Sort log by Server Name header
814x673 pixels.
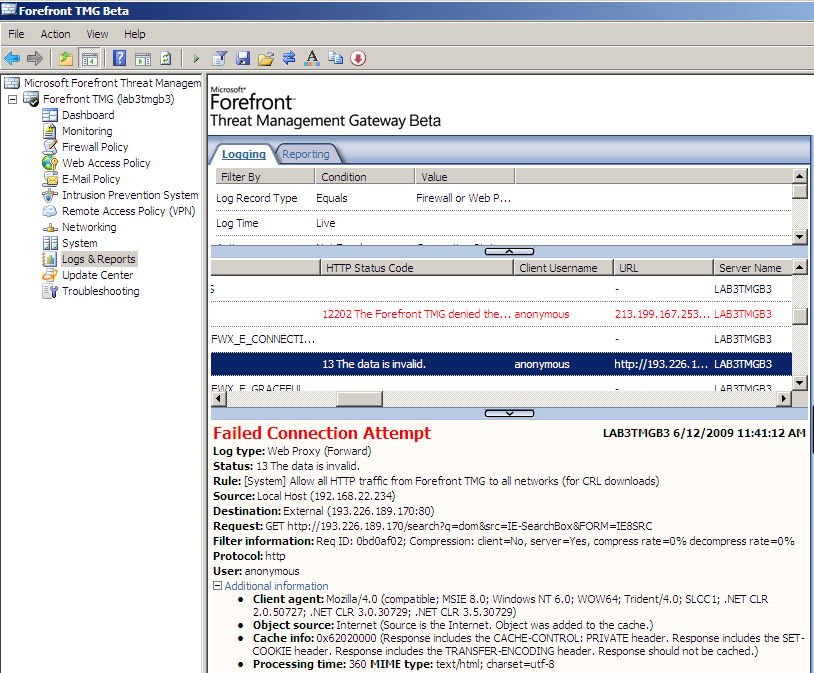pos(753,267)
